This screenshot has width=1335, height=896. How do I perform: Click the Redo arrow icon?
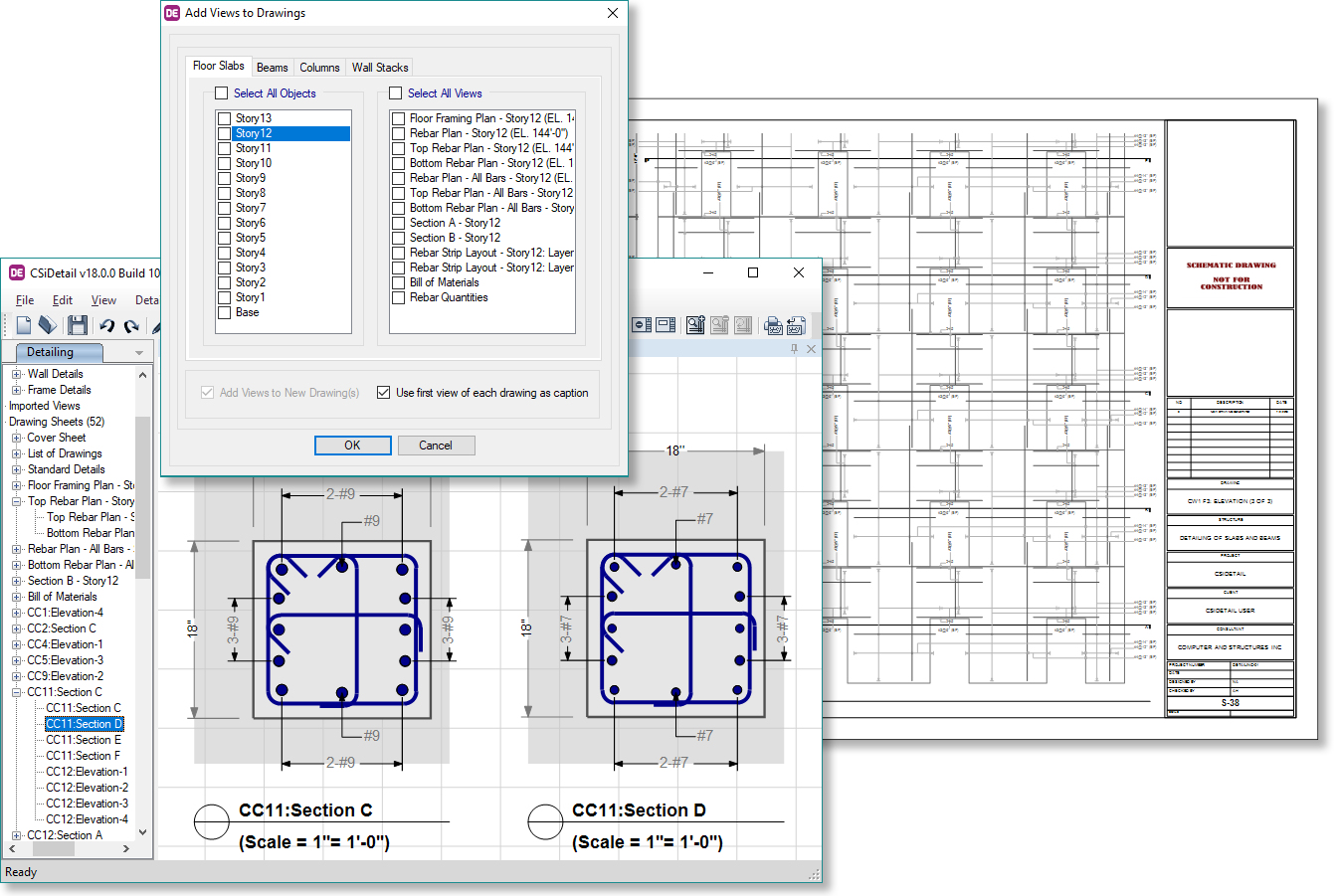130,325
